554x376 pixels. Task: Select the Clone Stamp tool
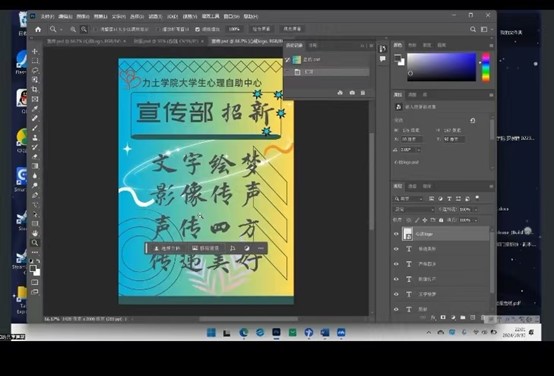click(35, 137)
